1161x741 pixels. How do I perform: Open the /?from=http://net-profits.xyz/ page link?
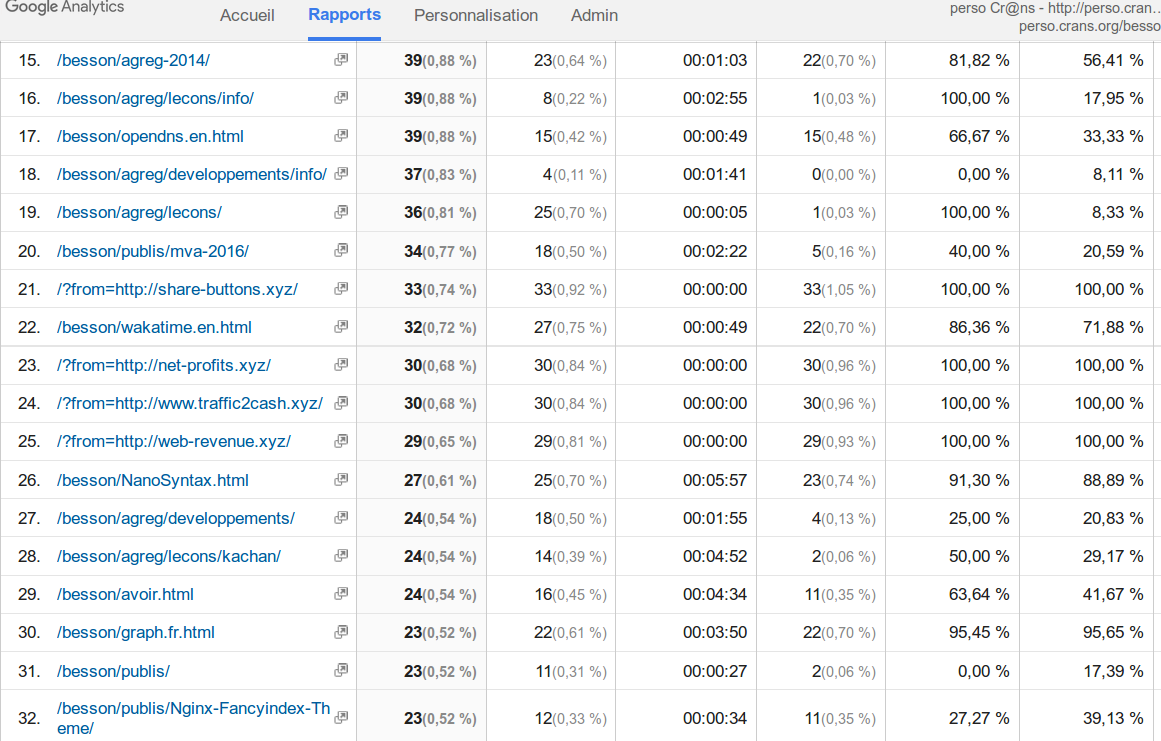tap(164, 365)
